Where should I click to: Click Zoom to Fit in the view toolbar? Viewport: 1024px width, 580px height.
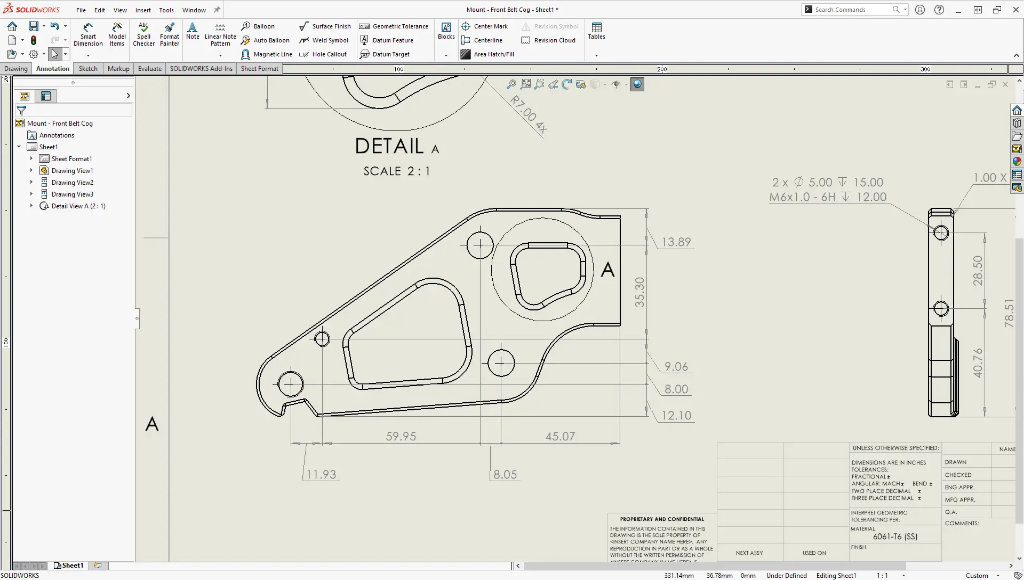pyautogui.click(x=511, y=84)
